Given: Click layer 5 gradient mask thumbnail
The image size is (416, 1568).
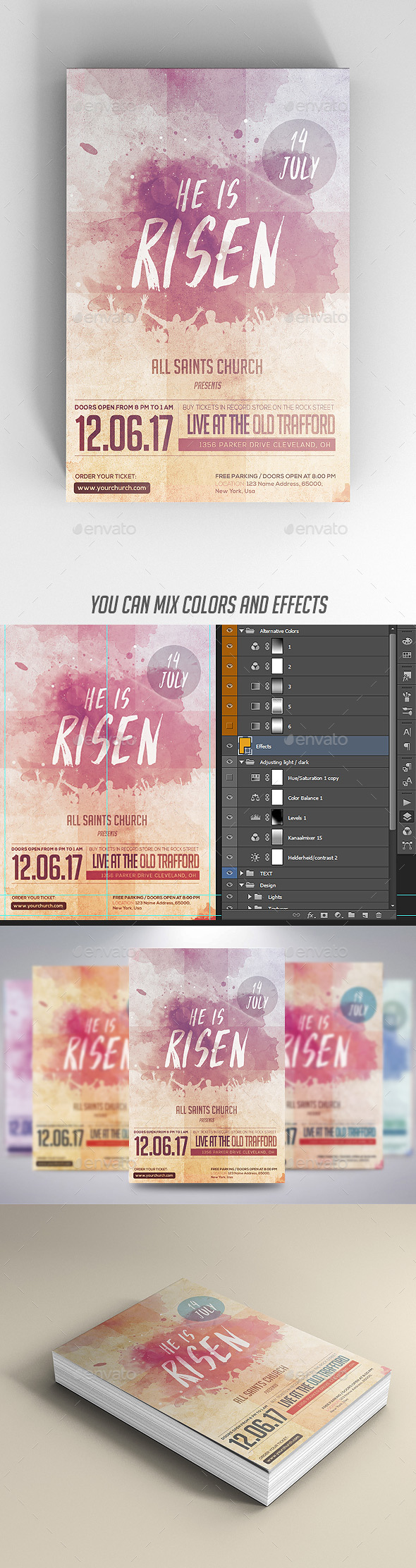Looking at the screenshot, I should coord(277,706).
